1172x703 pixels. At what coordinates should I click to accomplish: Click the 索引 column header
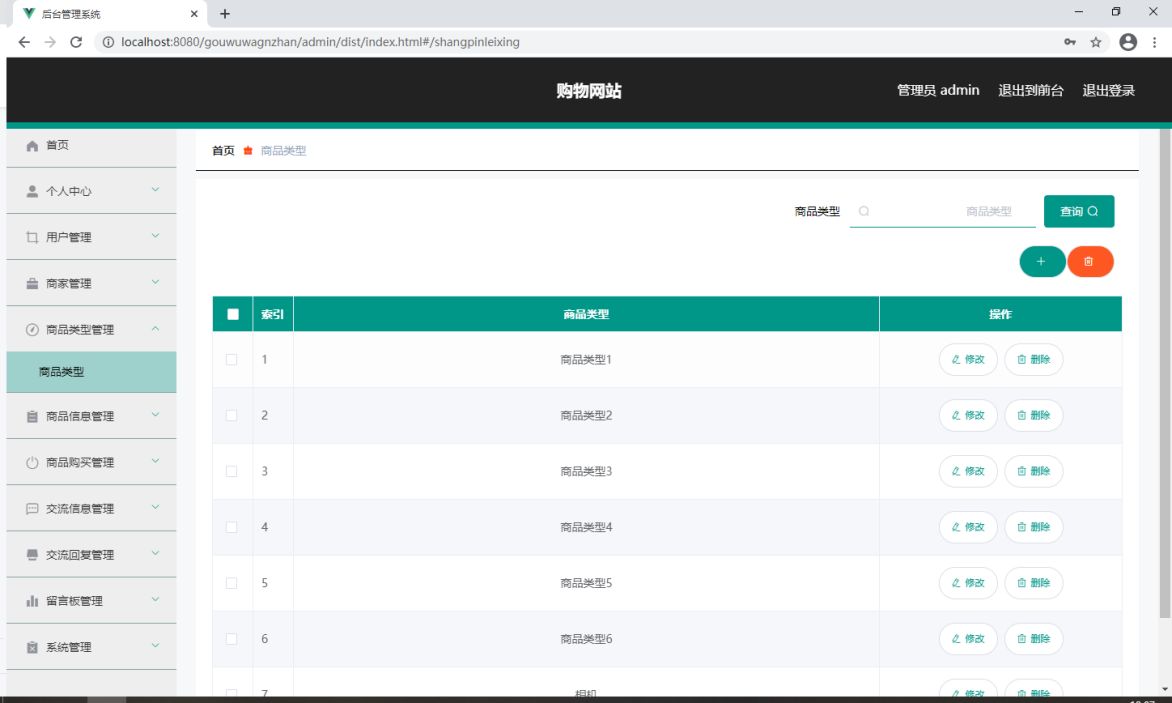click(x=273, y=315)
